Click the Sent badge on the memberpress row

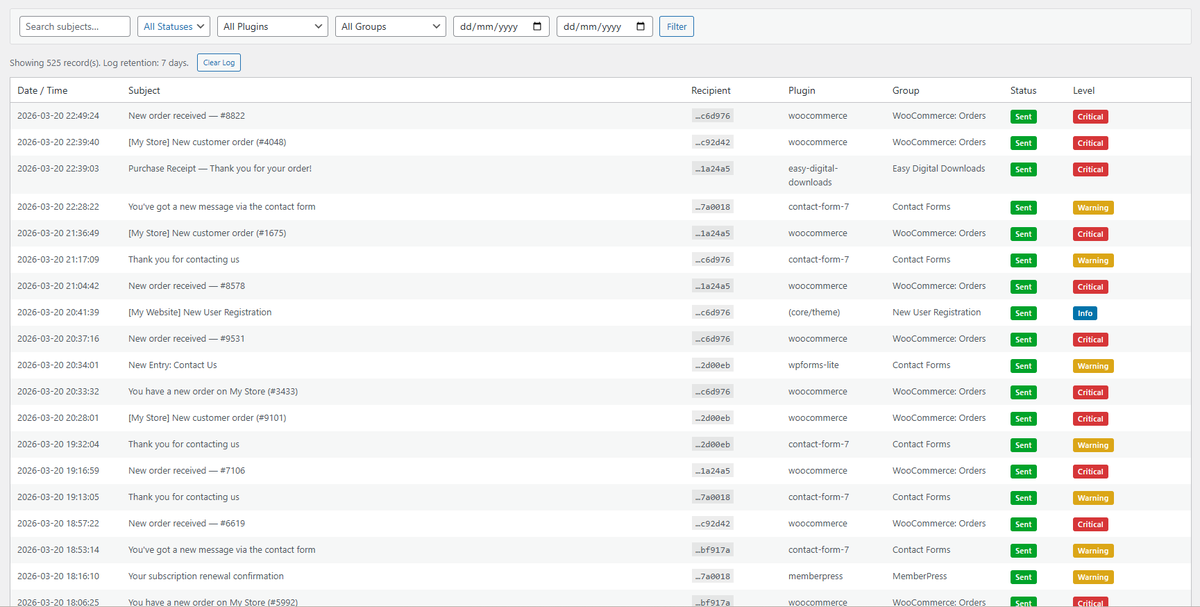pos(1022,576)
